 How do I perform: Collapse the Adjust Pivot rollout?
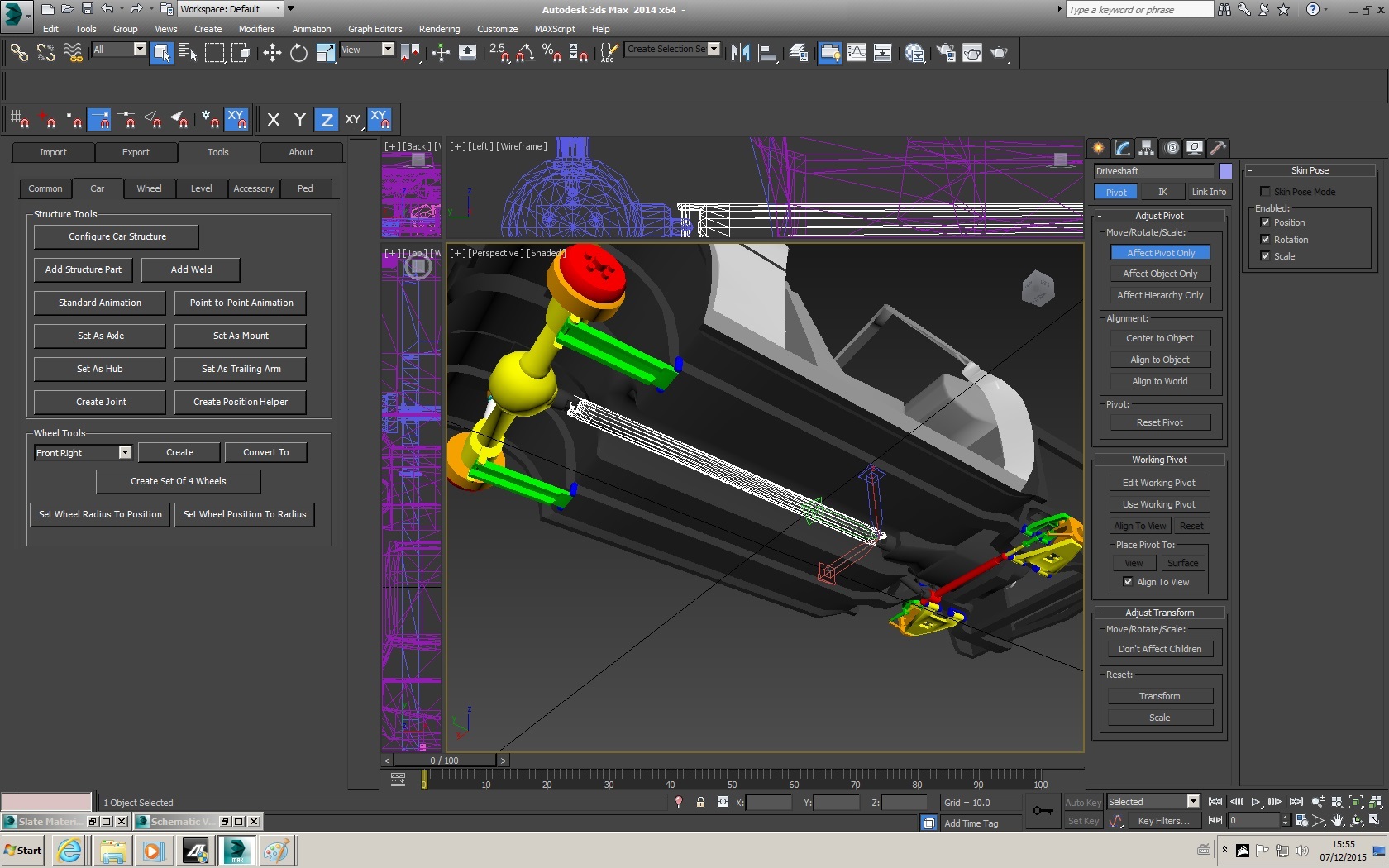1159,216
